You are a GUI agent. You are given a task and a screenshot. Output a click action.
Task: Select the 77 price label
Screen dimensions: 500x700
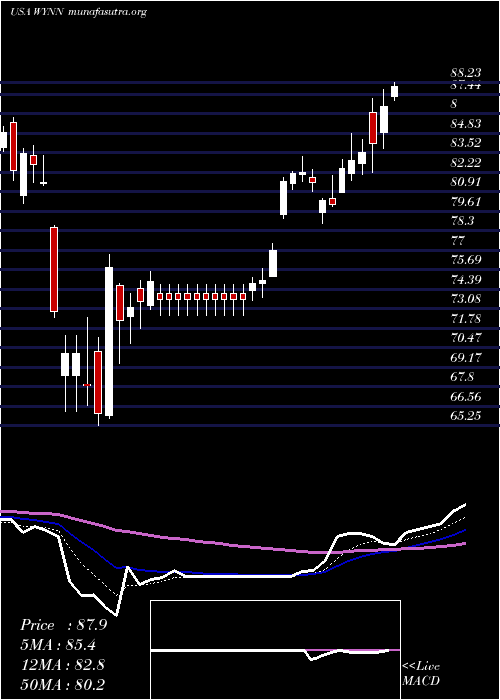click(x=458, y=241)
